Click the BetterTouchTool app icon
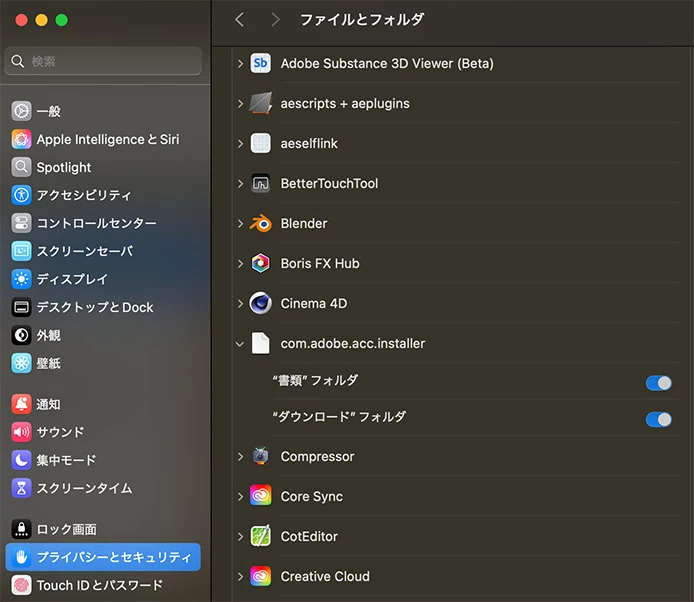 [260, 183]
